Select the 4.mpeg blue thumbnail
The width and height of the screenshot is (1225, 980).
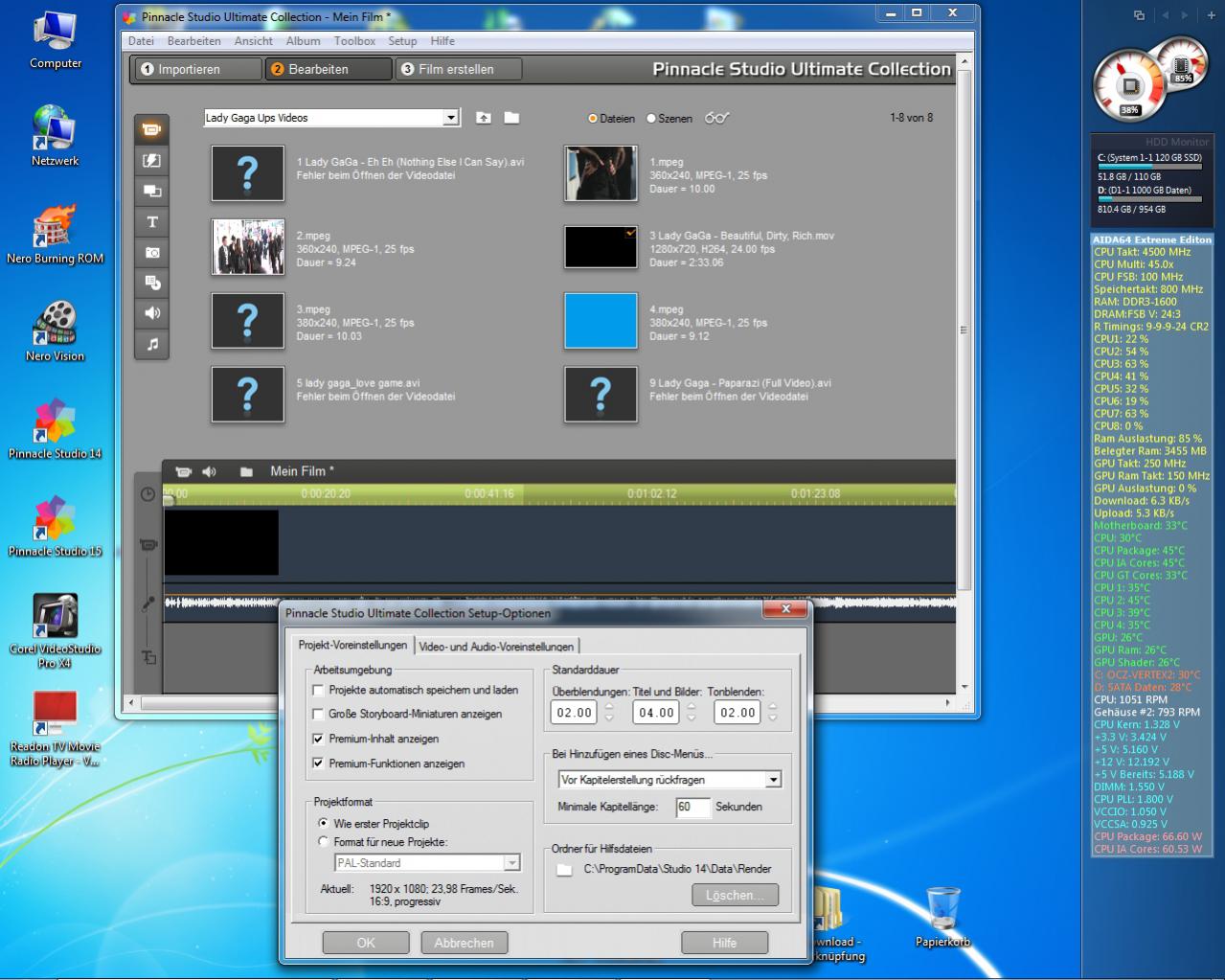pos(601,321)
